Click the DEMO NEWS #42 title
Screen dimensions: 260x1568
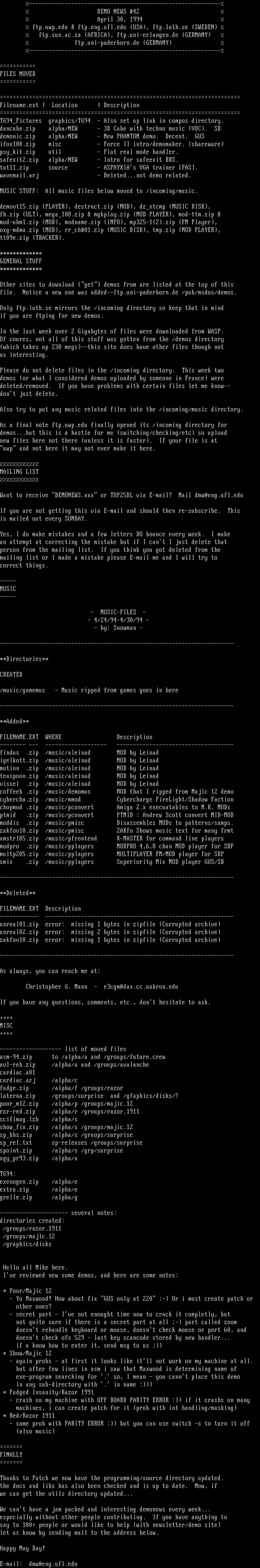[118, 12]
